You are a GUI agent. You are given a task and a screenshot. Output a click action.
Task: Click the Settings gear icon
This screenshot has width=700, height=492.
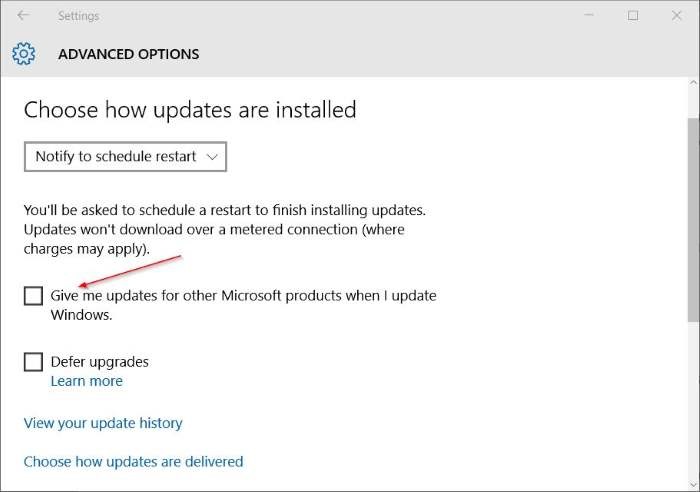tap(24, 54)
